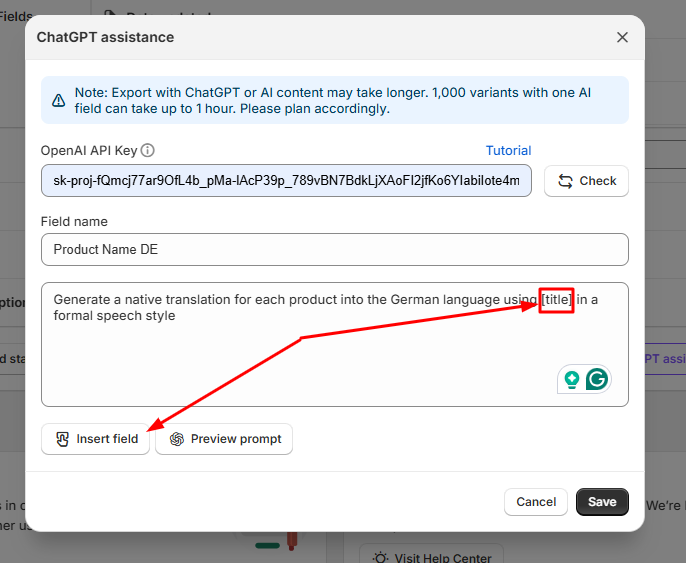The image size is (686, 563).
Task: Click the 'Field name' label text
Action: click(74, 221)
